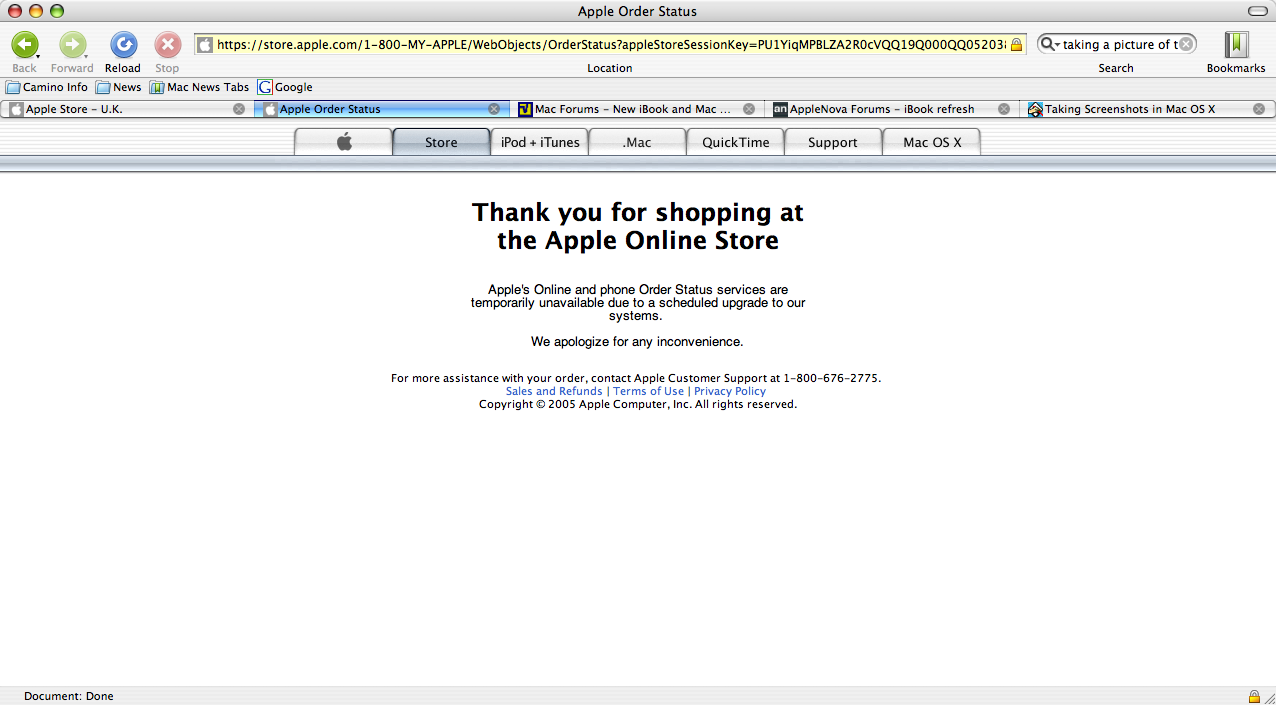Open the Camino Info bookmarks folder

tap(47, 87)
